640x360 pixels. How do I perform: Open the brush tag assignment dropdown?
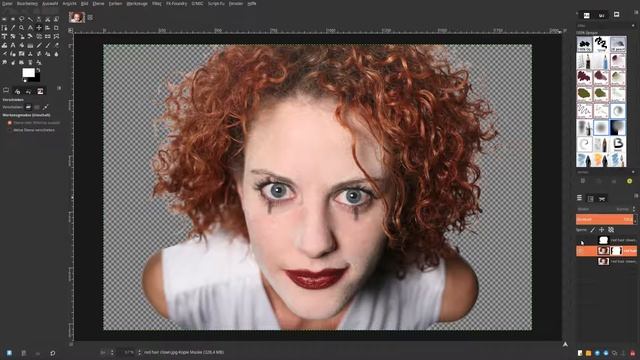pos(633,172)
